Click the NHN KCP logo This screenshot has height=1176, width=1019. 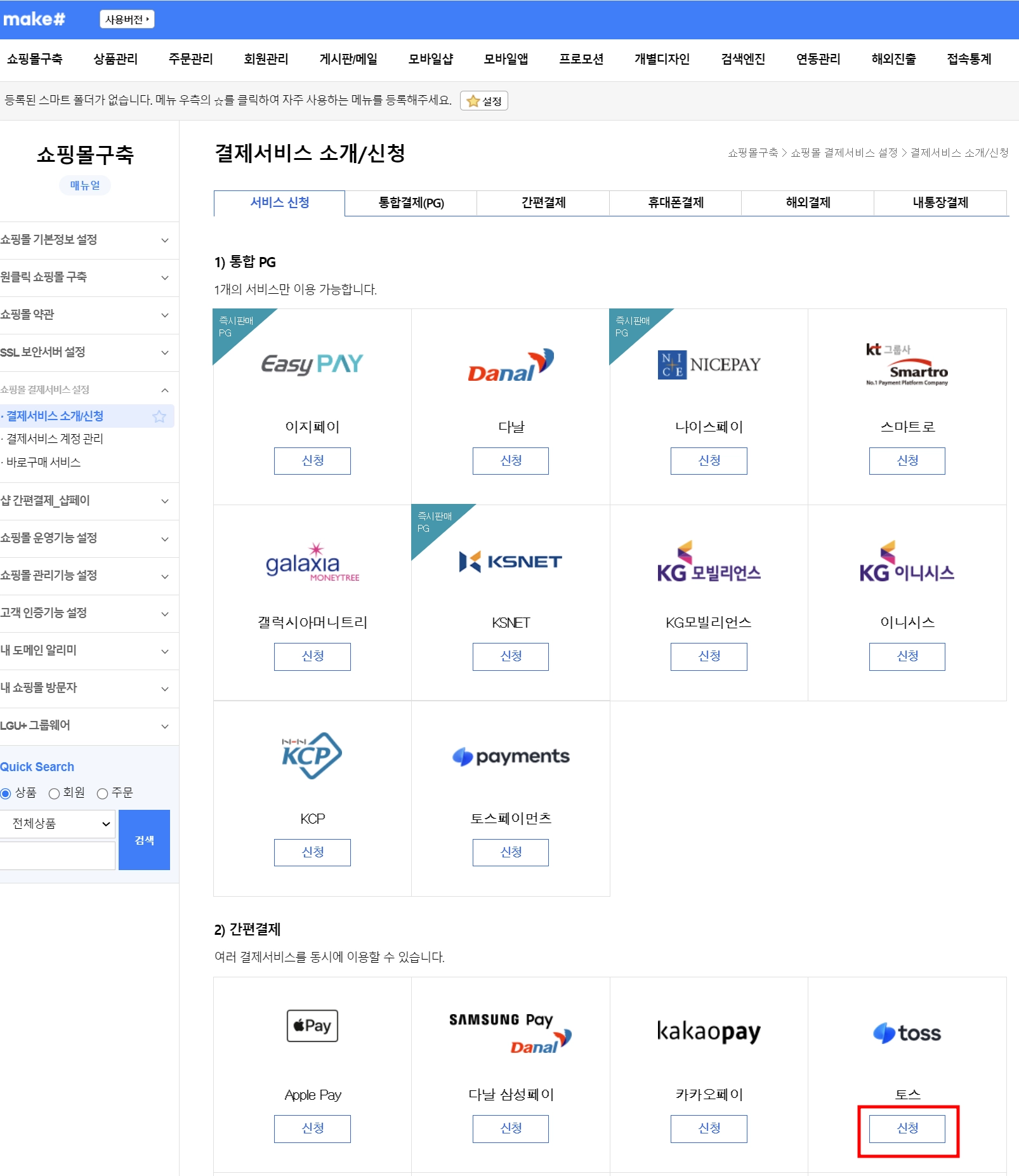tap(312, 755)
